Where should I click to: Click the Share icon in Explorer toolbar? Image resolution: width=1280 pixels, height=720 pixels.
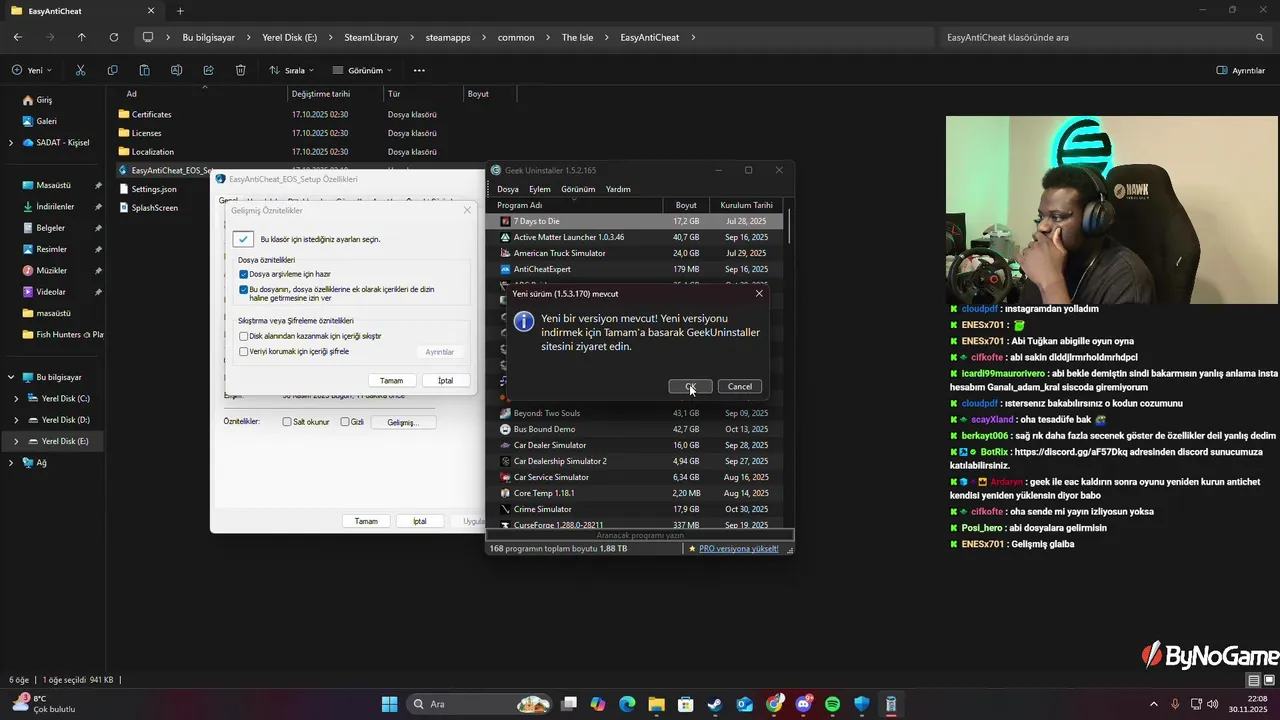(x=208, y=70)
